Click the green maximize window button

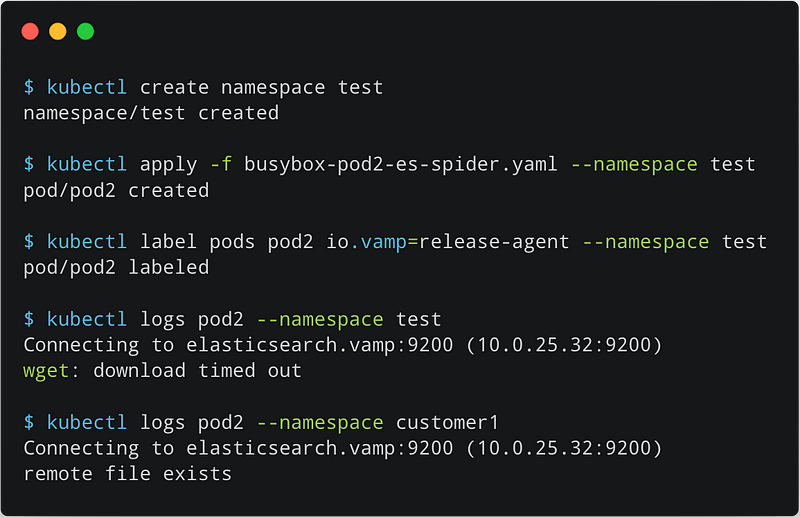pyautogui.click(x=85, y=31)
